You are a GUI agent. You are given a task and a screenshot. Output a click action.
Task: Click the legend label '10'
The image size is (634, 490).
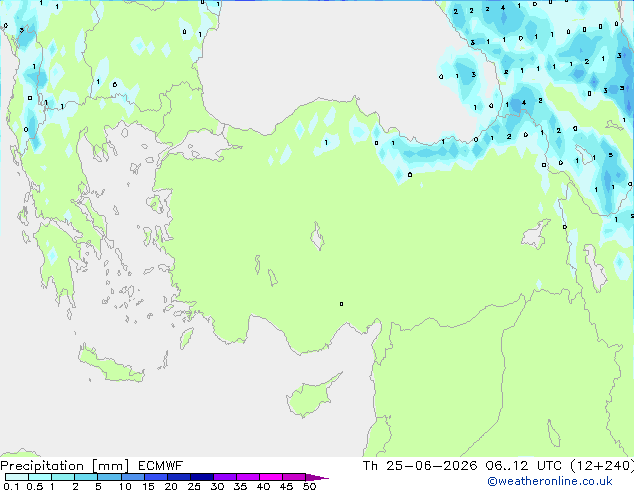(125, 486)
